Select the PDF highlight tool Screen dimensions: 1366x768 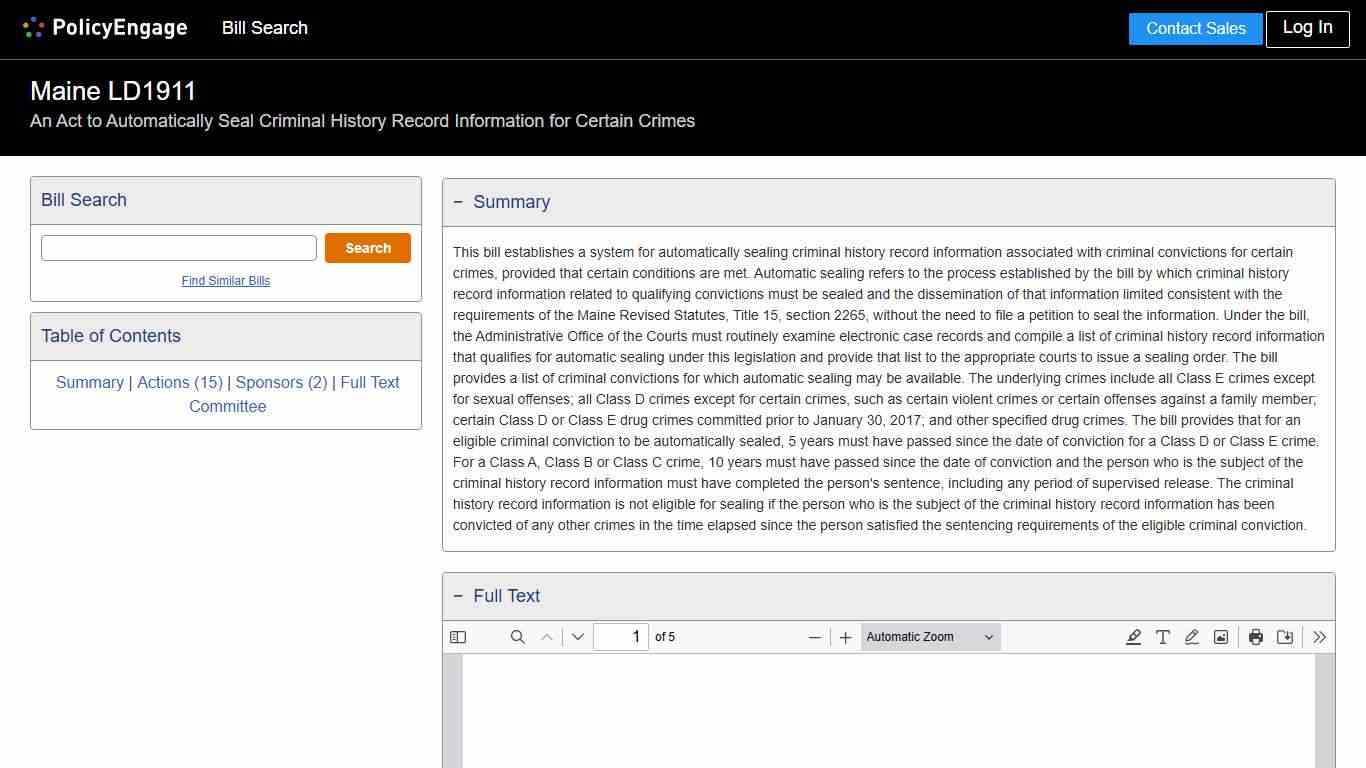(x=1133, y=637)
